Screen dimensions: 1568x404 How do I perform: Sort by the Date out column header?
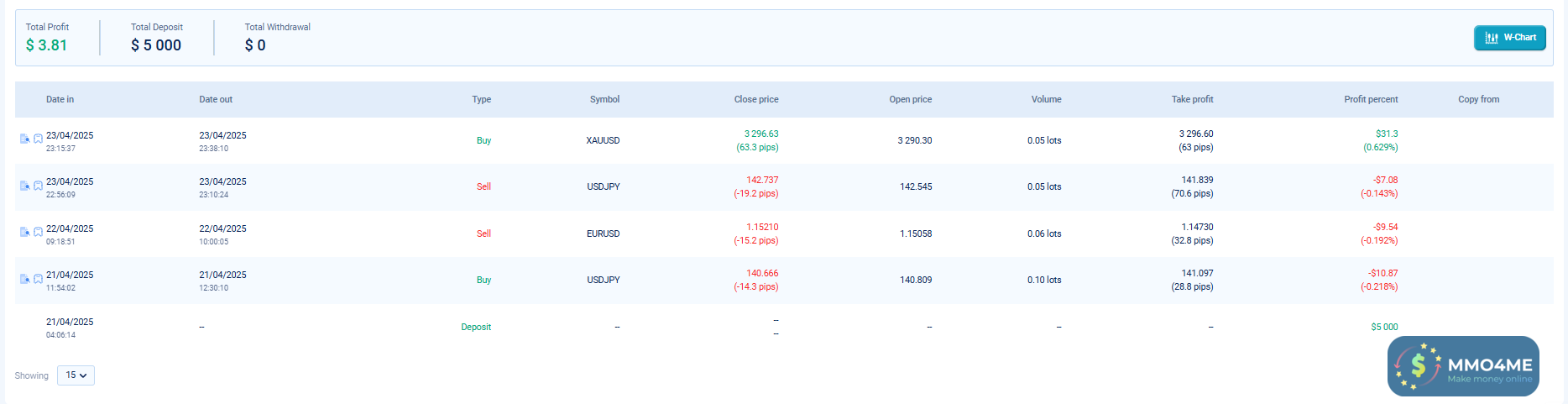coord(216,99)
